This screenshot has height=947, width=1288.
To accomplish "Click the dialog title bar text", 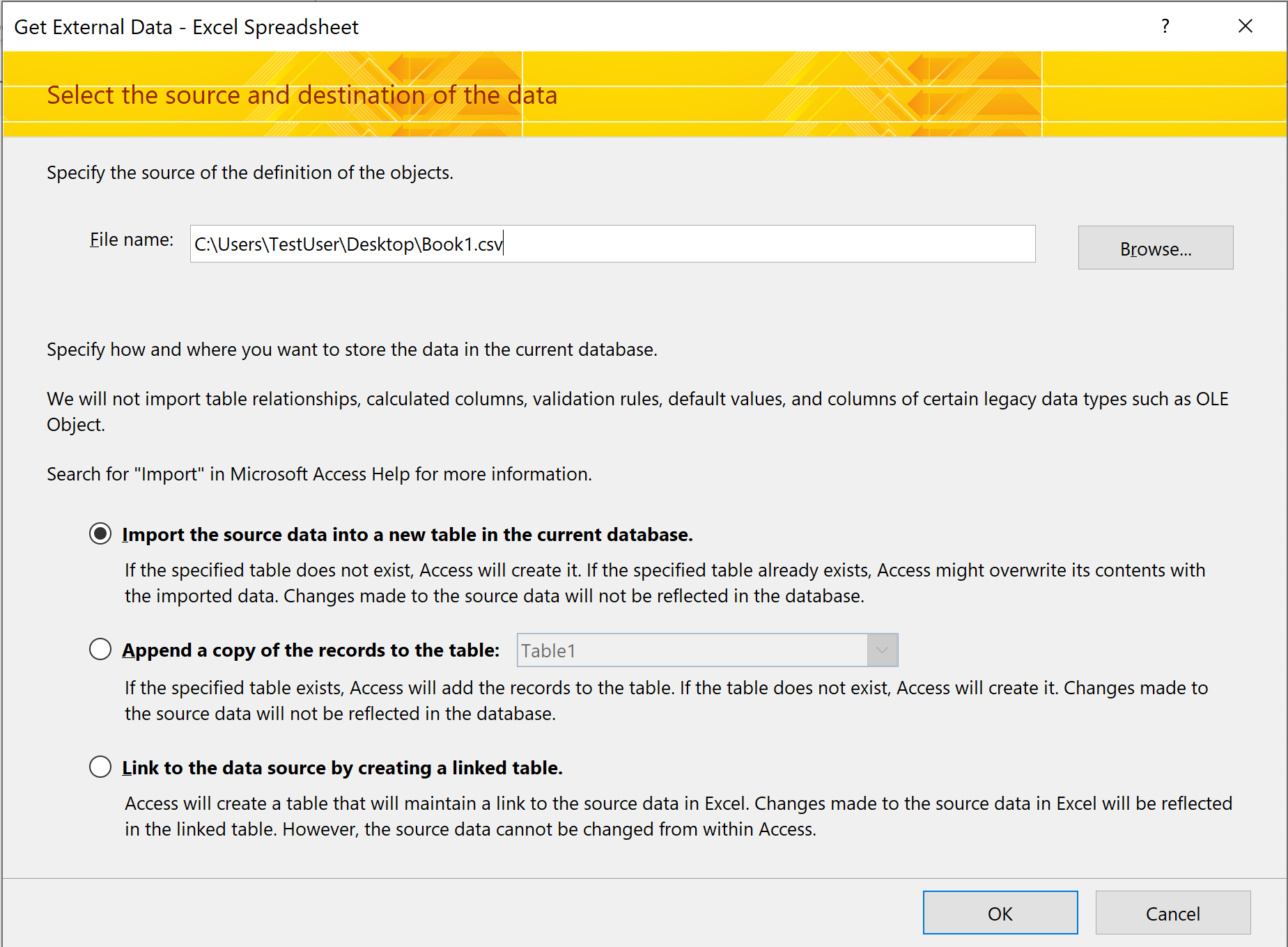I will click(x=186, y=26).
